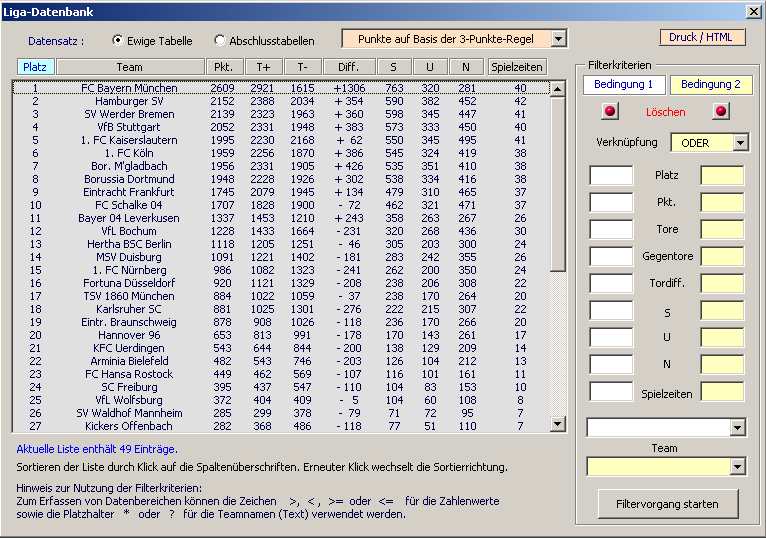Viewport: 766px width, 538px height.
Task: Sort by the S column header
Action: coord(393,67)
